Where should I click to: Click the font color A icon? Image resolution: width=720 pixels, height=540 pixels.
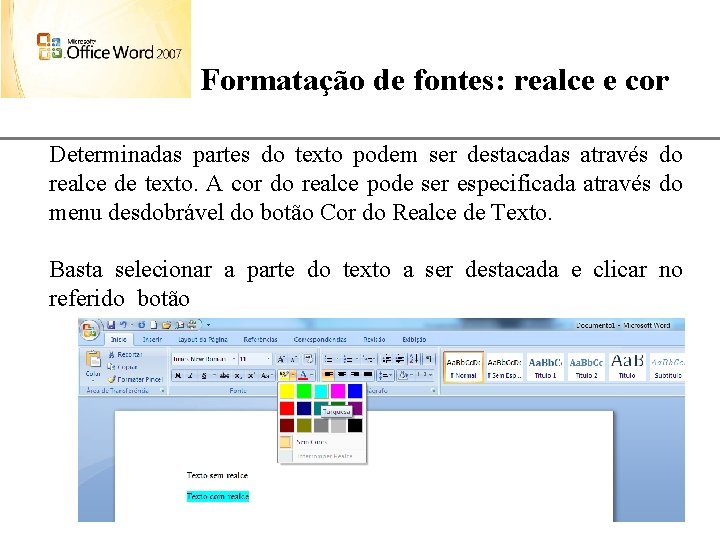[x=303, y=376]
